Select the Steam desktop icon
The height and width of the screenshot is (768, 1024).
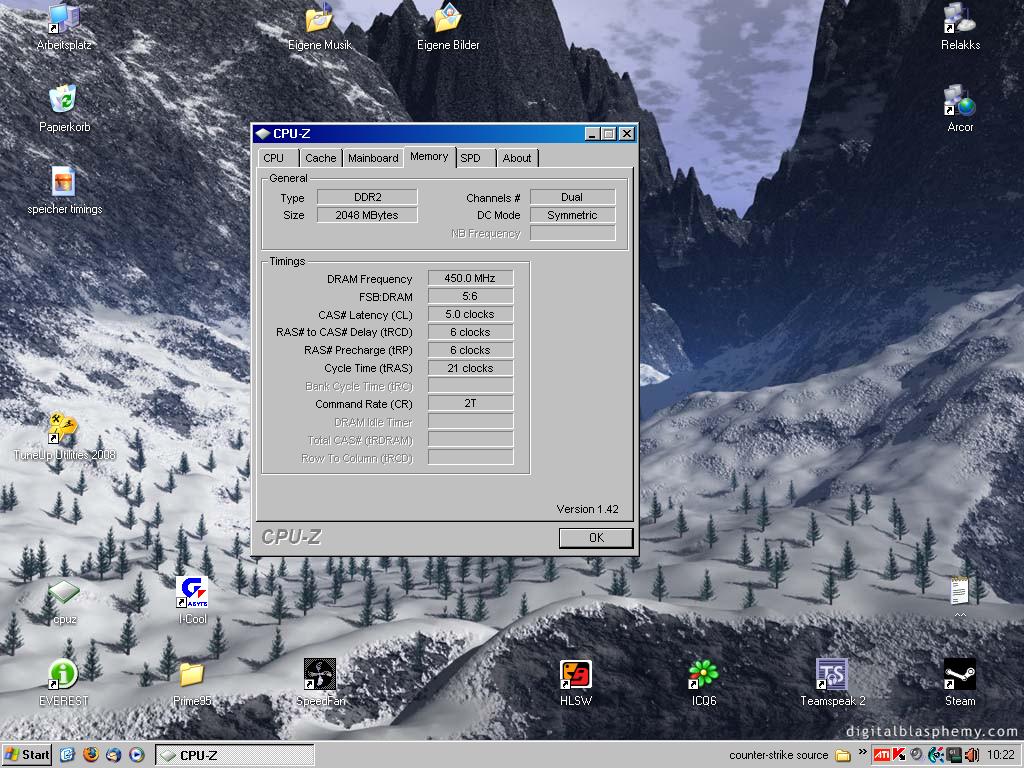tap(959, 675)
